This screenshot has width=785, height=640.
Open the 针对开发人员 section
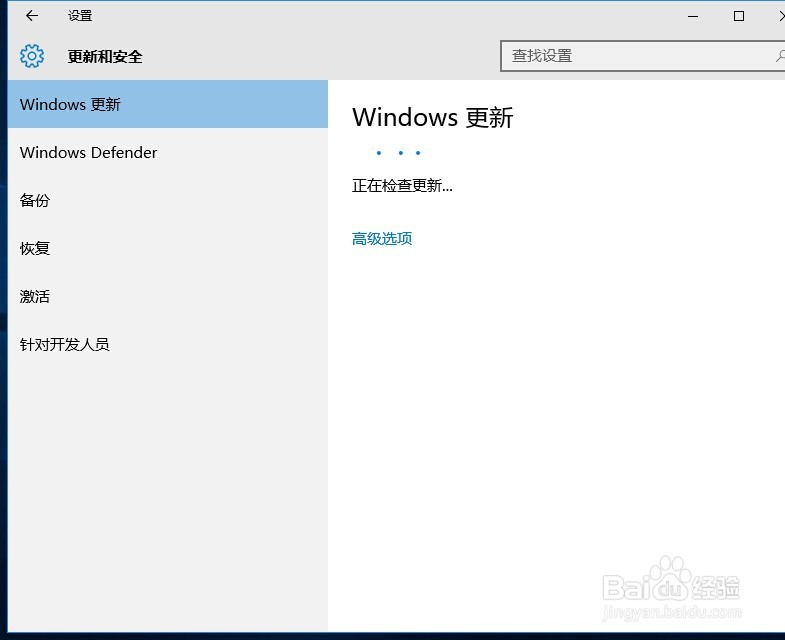click(x=168, y=345)
